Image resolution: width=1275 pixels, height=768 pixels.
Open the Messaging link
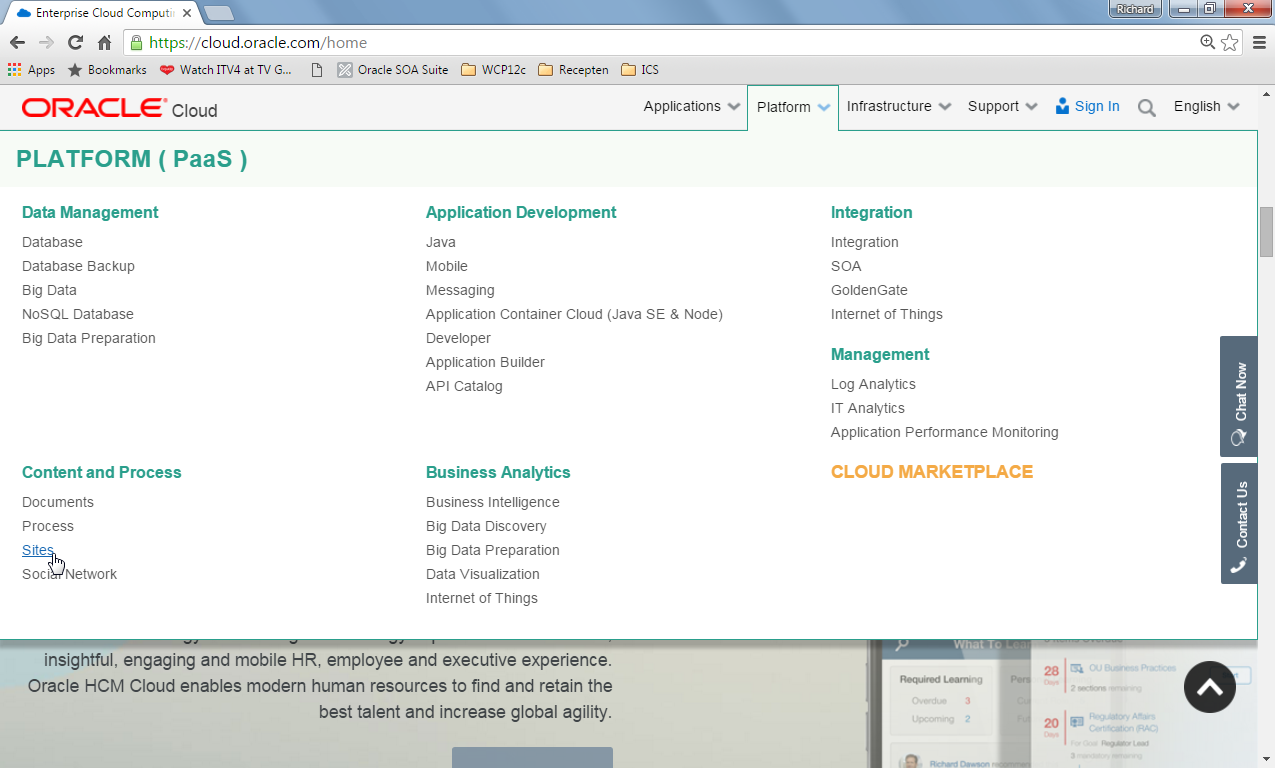460,290
